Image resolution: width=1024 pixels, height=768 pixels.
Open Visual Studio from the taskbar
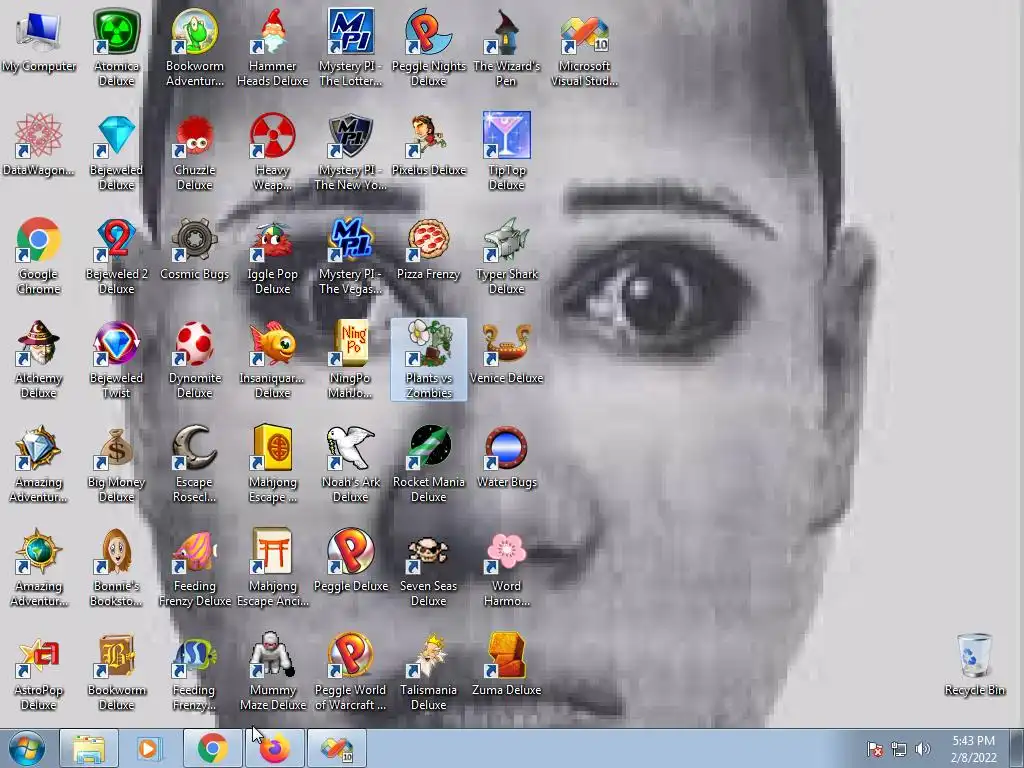click(x=337, y=748)
